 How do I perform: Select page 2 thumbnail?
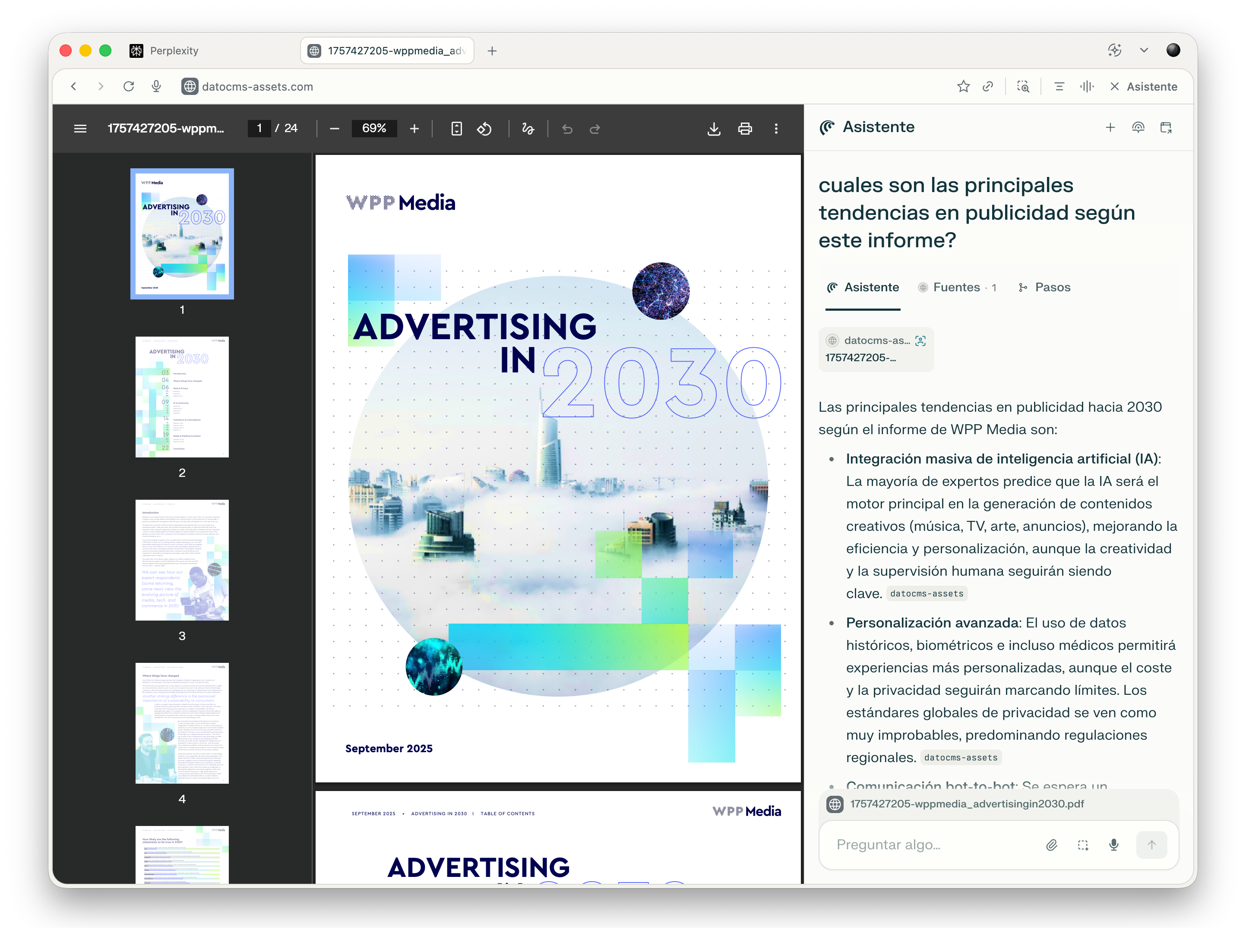(x=182, y=397)
